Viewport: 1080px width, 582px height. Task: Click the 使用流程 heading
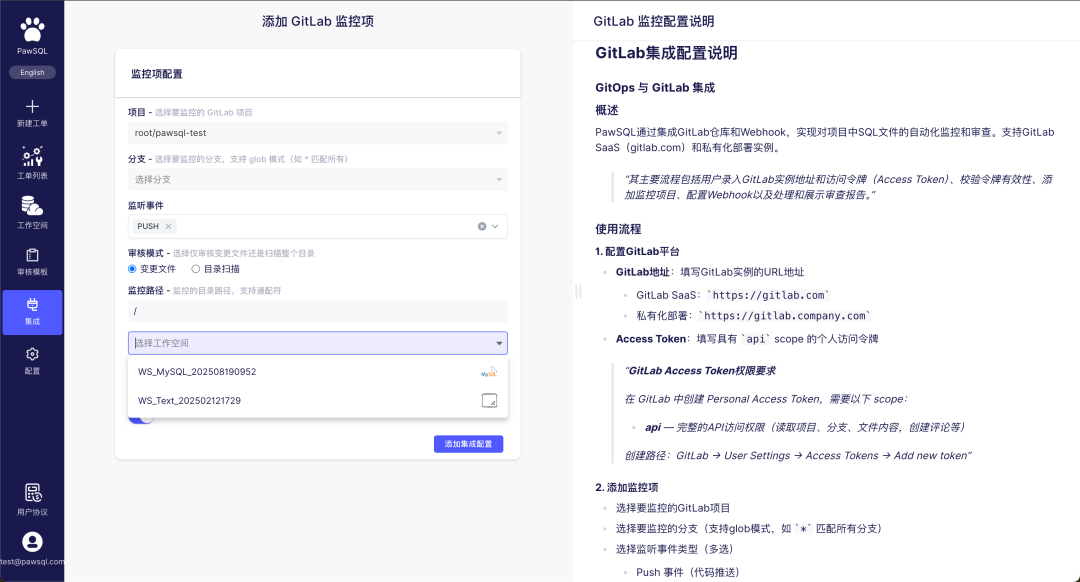(618, 229)
